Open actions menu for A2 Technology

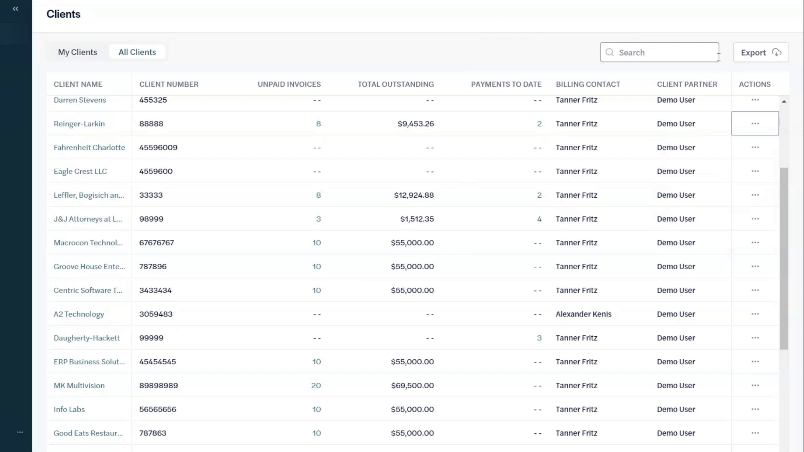click(755, 314)
